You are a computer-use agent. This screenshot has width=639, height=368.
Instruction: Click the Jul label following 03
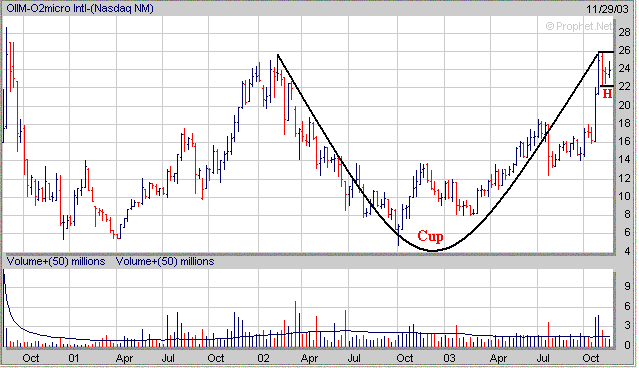(x=543, y=359)
